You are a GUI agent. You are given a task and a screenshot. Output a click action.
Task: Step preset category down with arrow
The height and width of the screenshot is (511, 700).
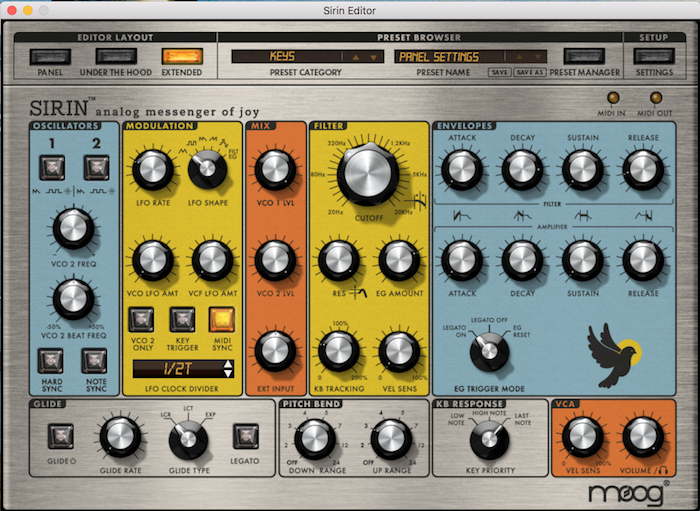tap(374, 57)
